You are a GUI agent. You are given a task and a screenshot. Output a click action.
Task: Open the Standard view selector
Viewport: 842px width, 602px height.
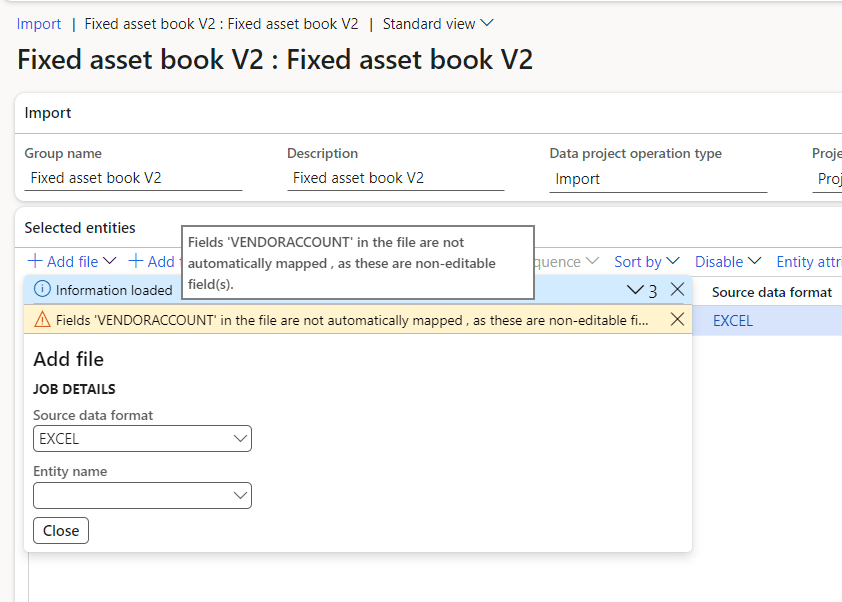pos(438,23)
